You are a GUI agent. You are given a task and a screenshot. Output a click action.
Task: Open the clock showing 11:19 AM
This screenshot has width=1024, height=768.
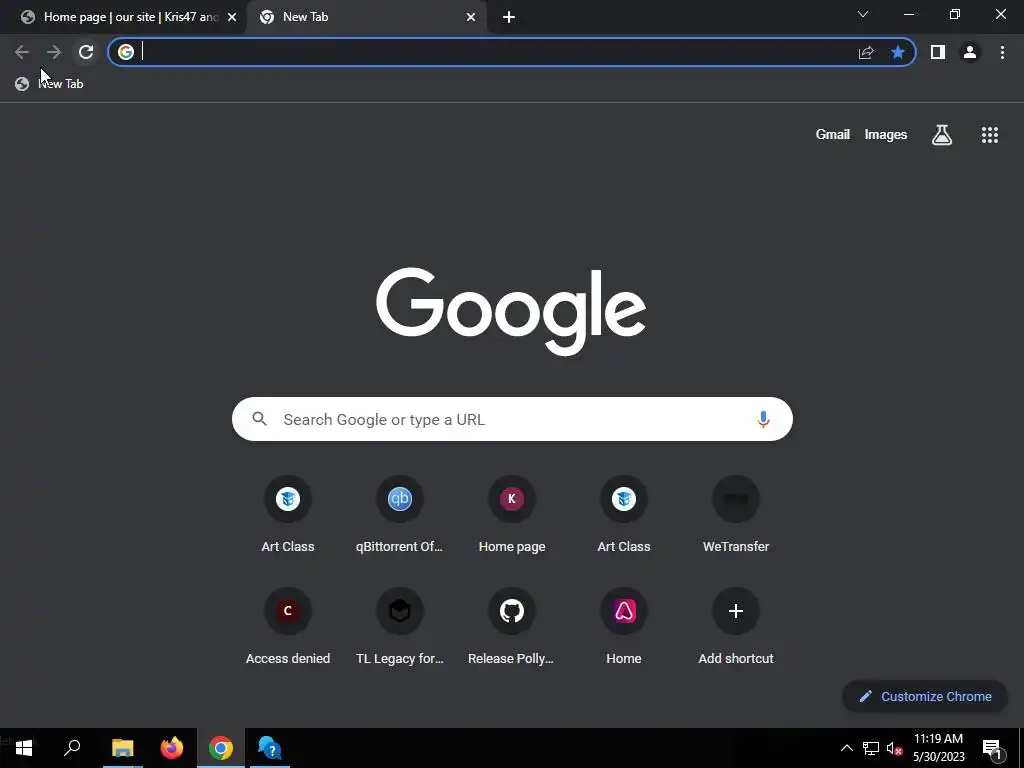click(x=938, y=748)
